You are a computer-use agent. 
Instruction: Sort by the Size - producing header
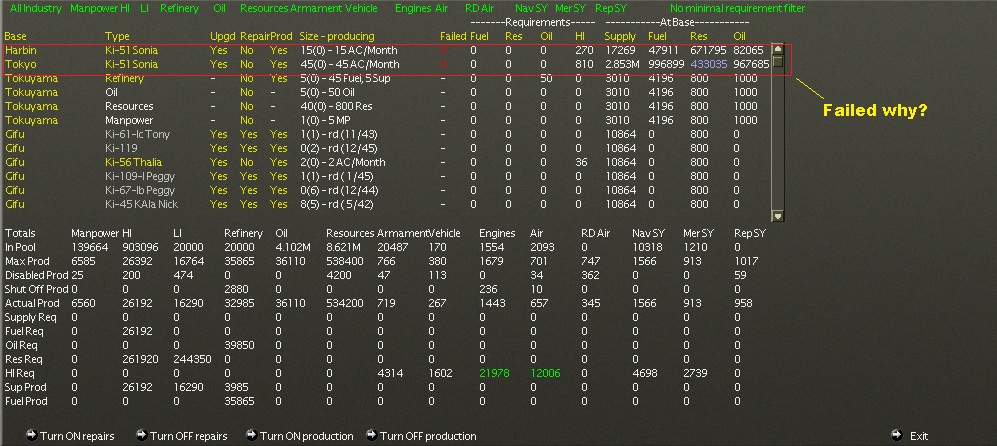pos(337,36)
